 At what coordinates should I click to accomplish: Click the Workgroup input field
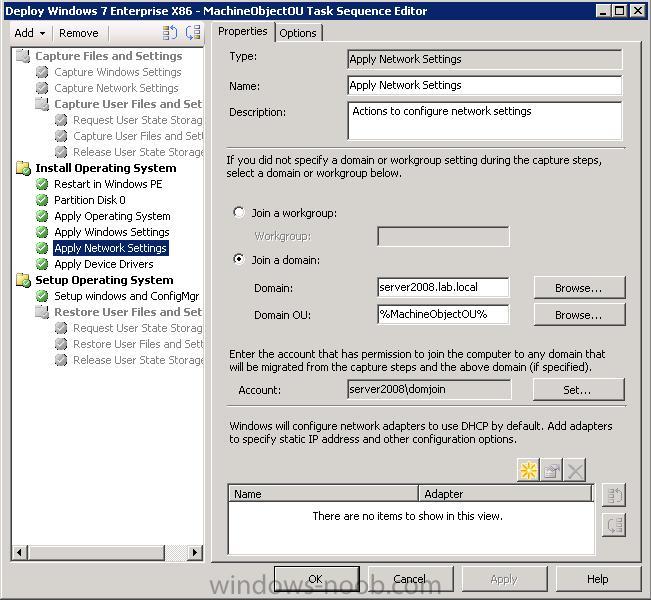point(443,236)
